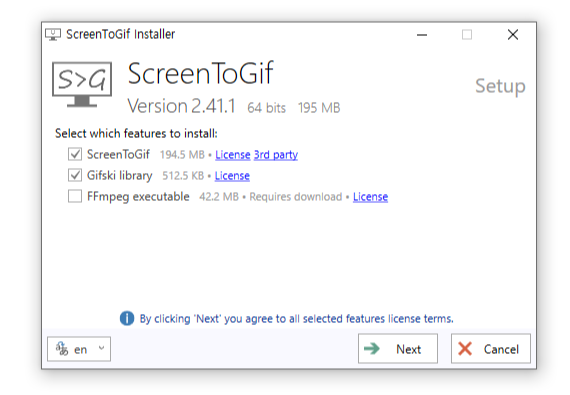Viewport: 570px width, 395px height.
Task: Click the '195 MB' total size text
Action: click(x=319, y=108)
